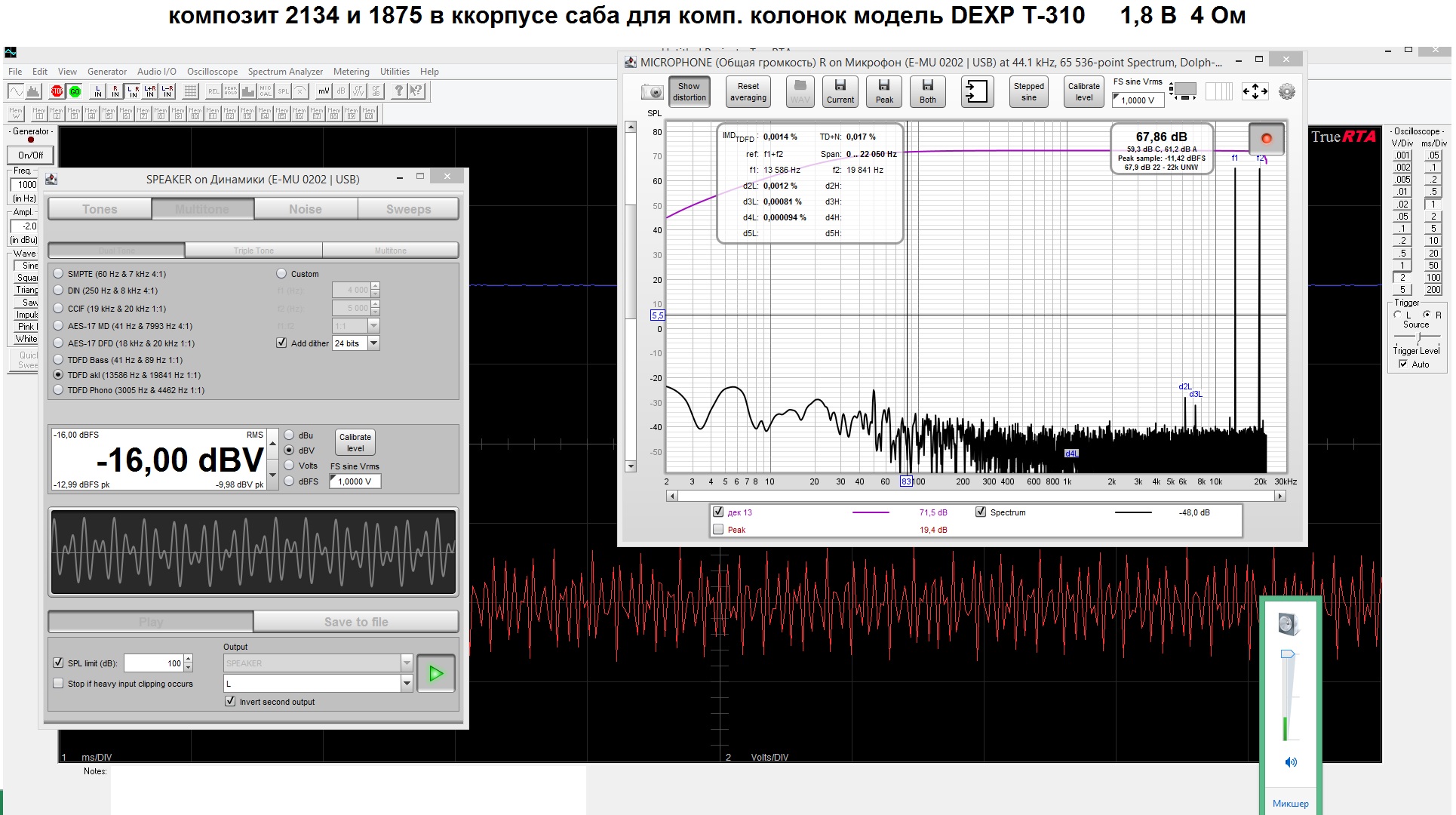Viewport: 1456px width, 815px height.
Task: Toggle the Add dither checkbox
Action: (x=282, y=343)
